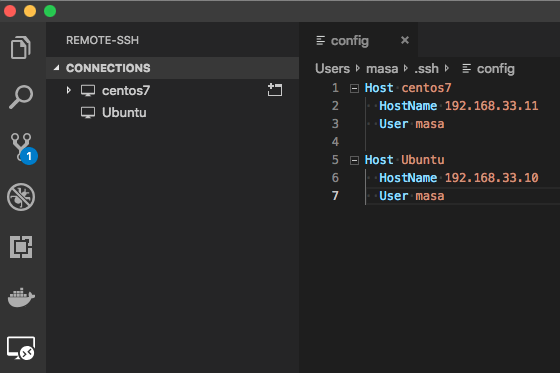Open config breadcrumb item

pos(495,68)
